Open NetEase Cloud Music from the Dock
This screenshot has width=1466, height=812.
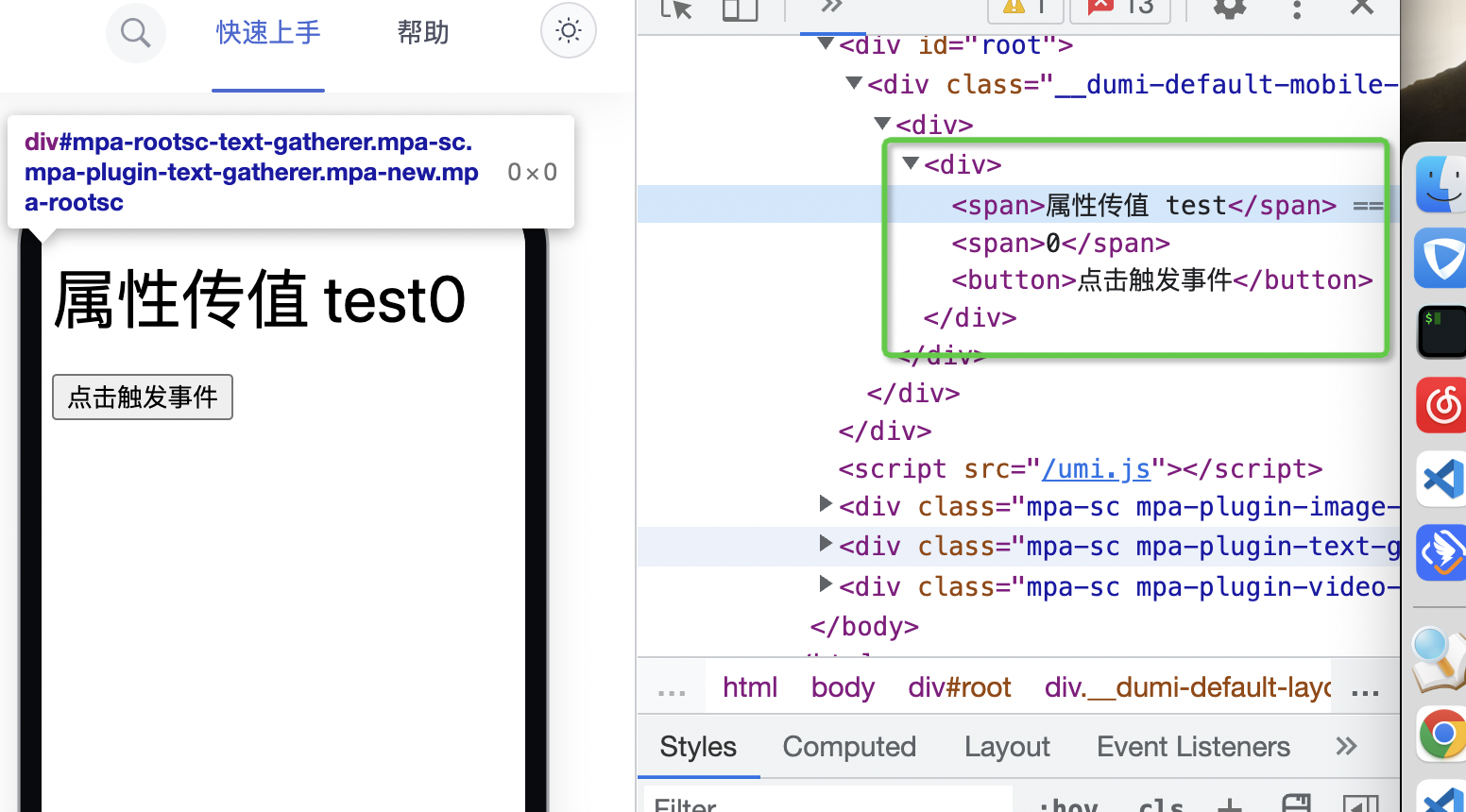[1441, 405]
